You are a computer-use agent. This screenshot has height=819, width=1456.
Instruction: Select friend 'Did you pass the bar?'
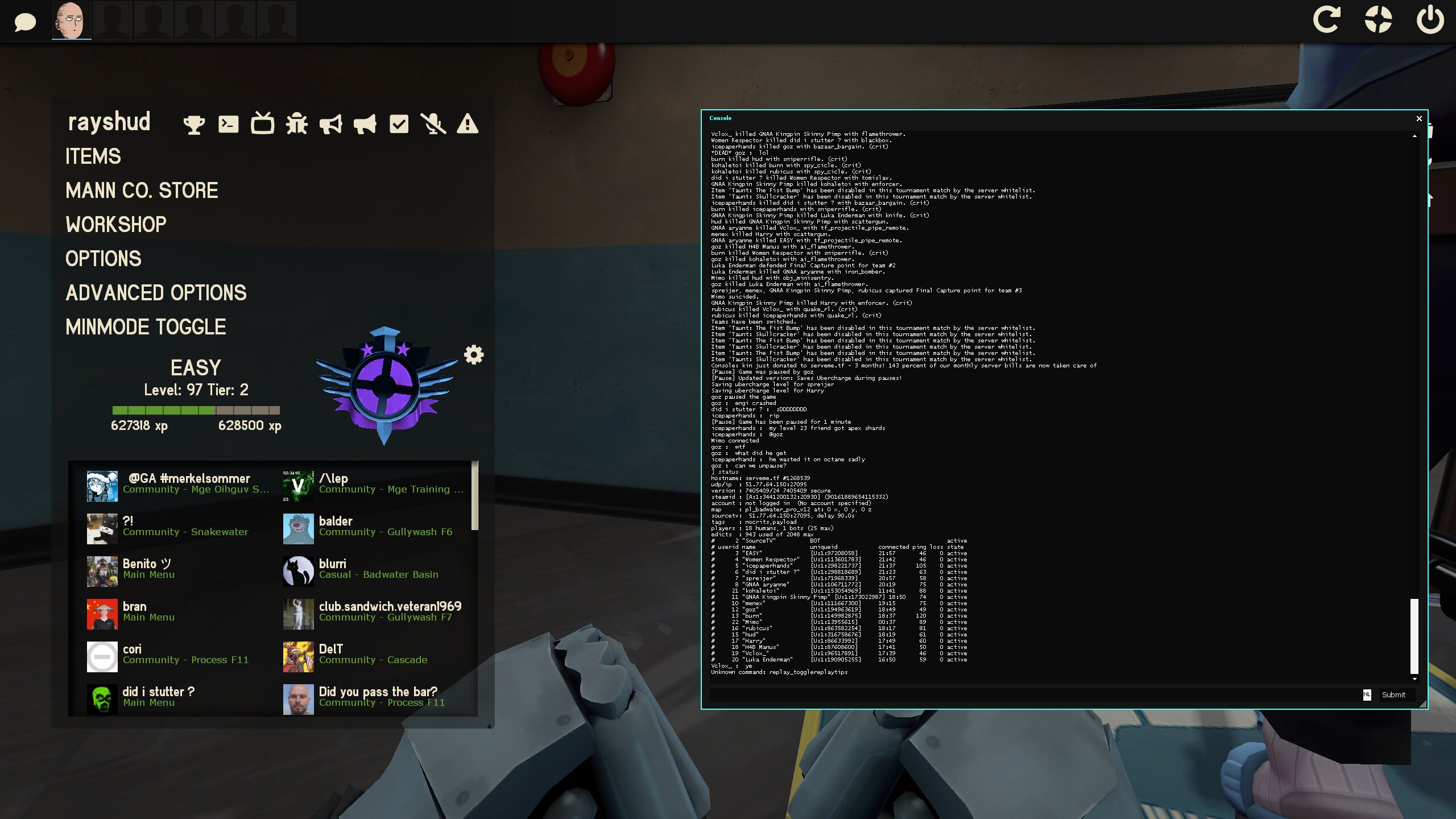tap(375, 698)
